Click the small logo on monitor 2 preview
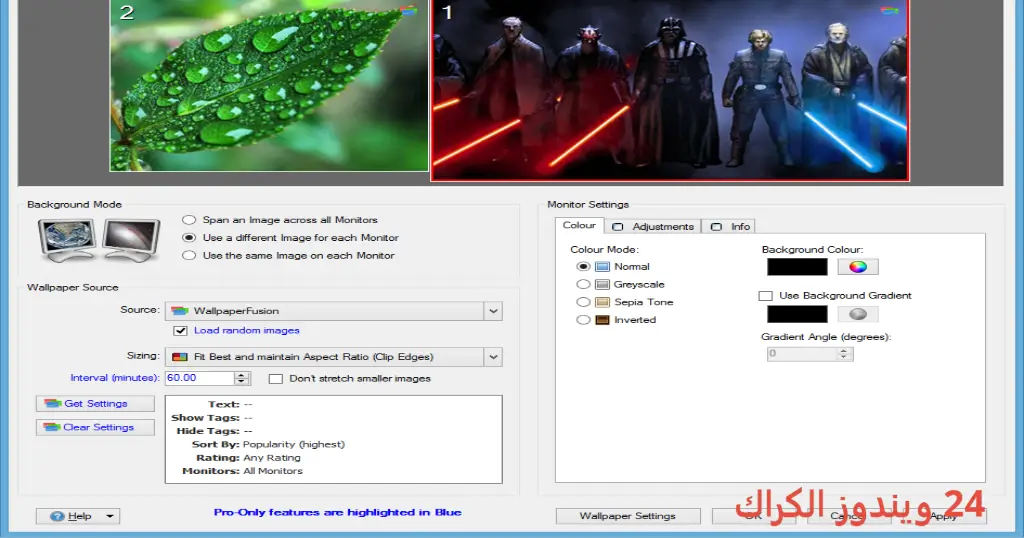Screen dimensions: 1024x538 (408, 10)
